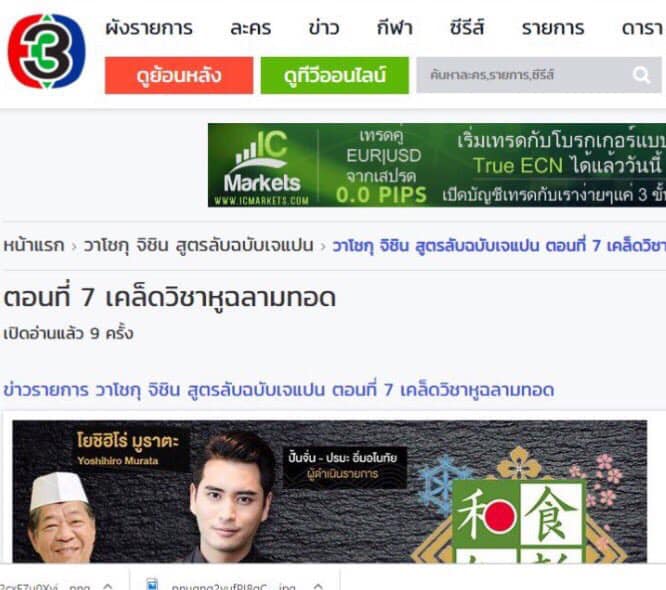Go to หน้าแรก breadcrumb link
The height and width of the screenshot is (590, 666).
tap(34, 246)
